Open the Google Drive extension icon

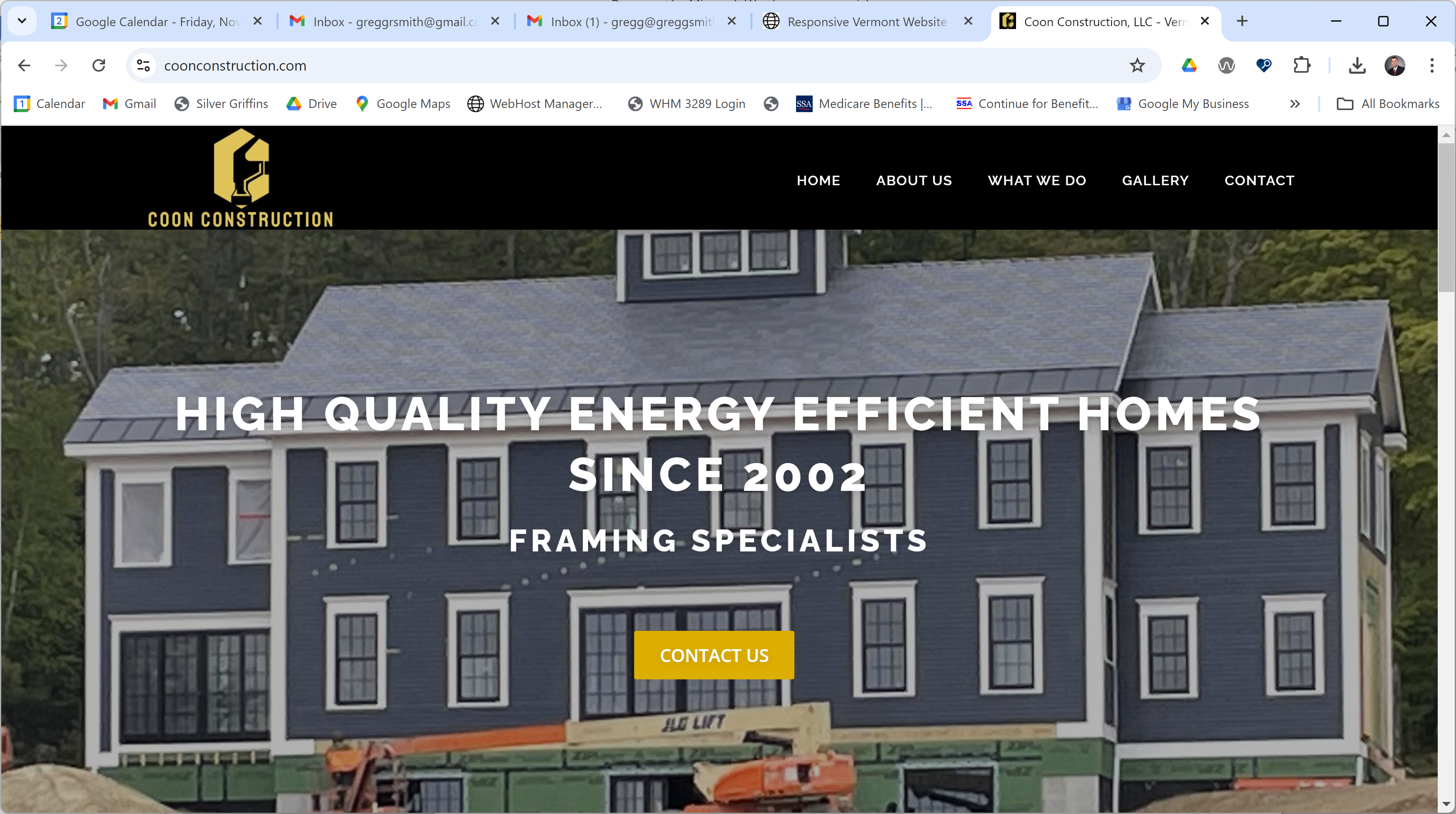[x=1189, y=66]
